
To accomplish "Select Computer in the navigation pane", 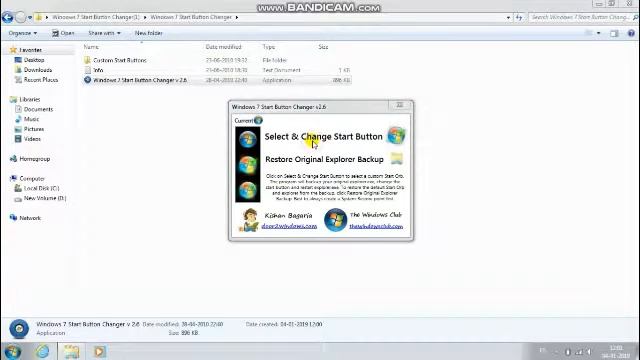I will (32, 179).
